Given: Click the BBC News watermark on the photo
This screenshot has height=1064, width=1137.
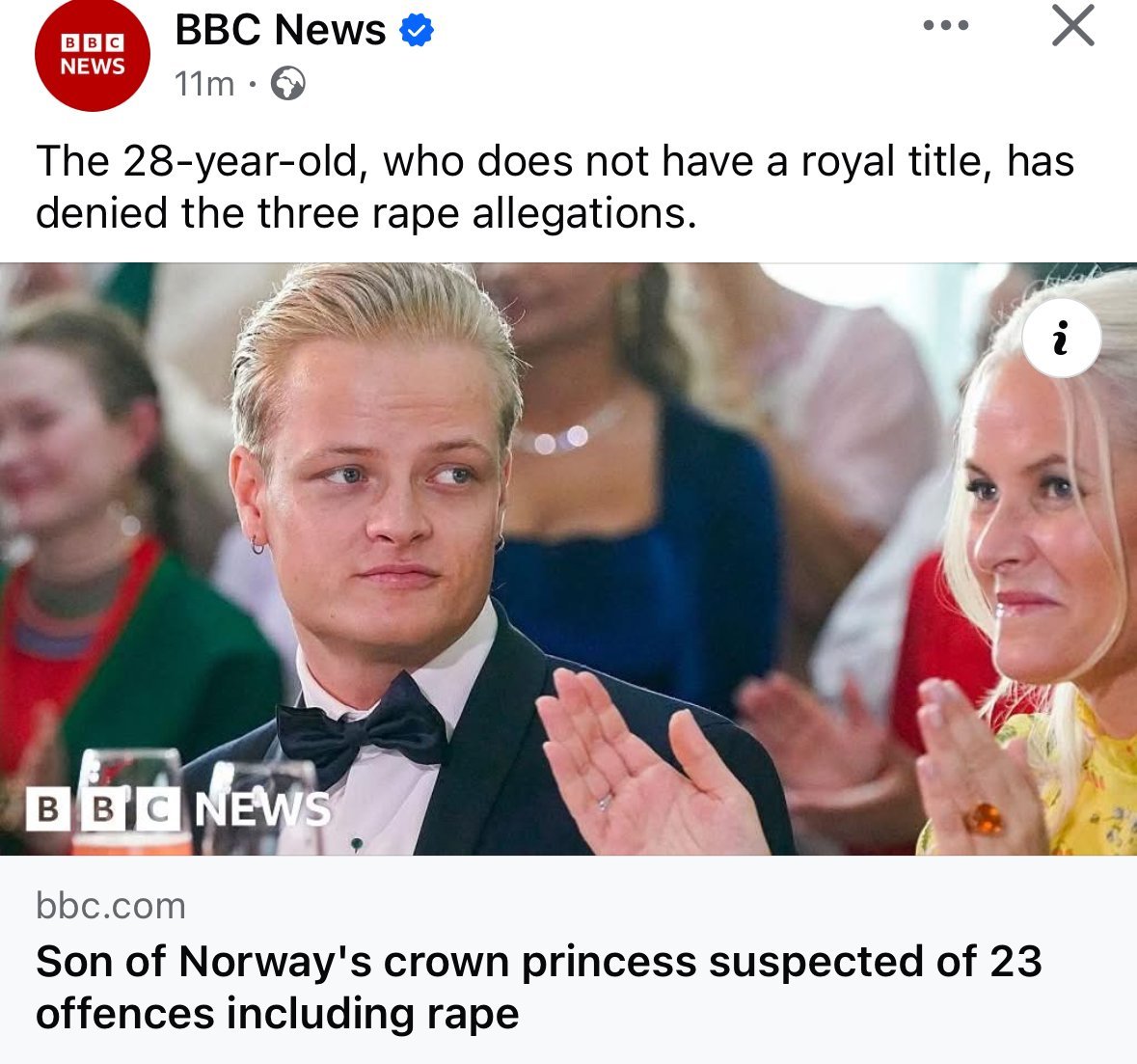Looking at the screenshot, I should pos(178,808).
